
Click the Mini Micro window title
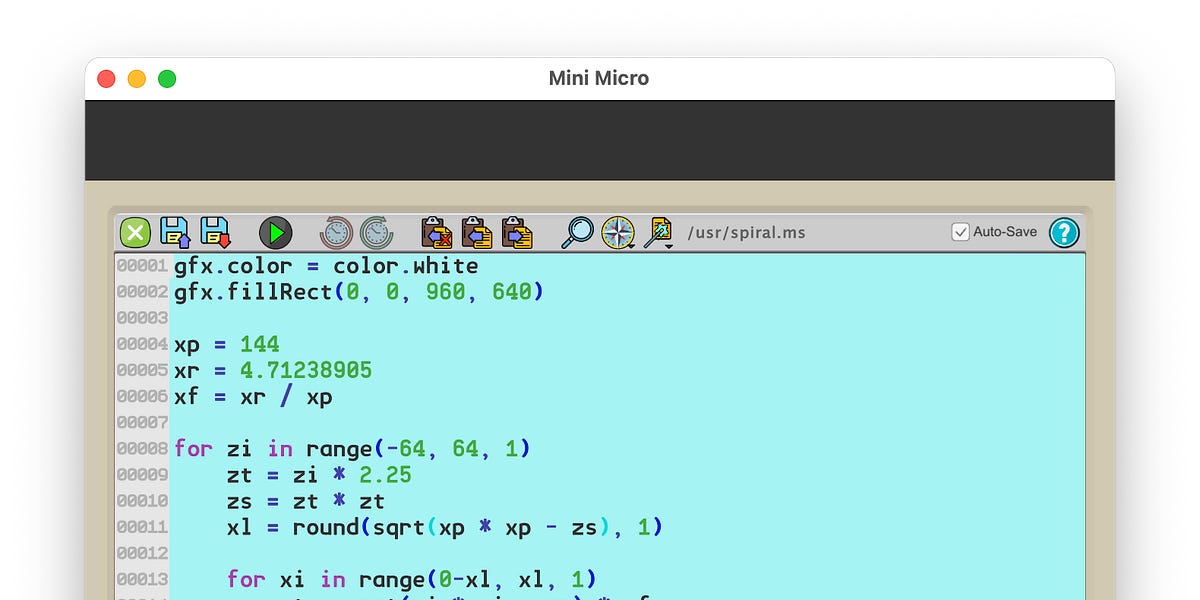click(x=599, y=78)
